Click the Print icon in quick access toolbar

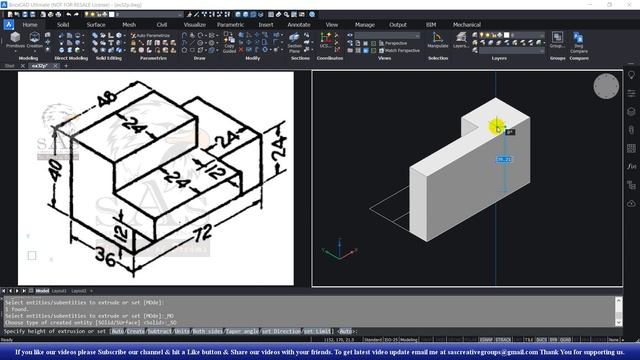pos(50,14)
